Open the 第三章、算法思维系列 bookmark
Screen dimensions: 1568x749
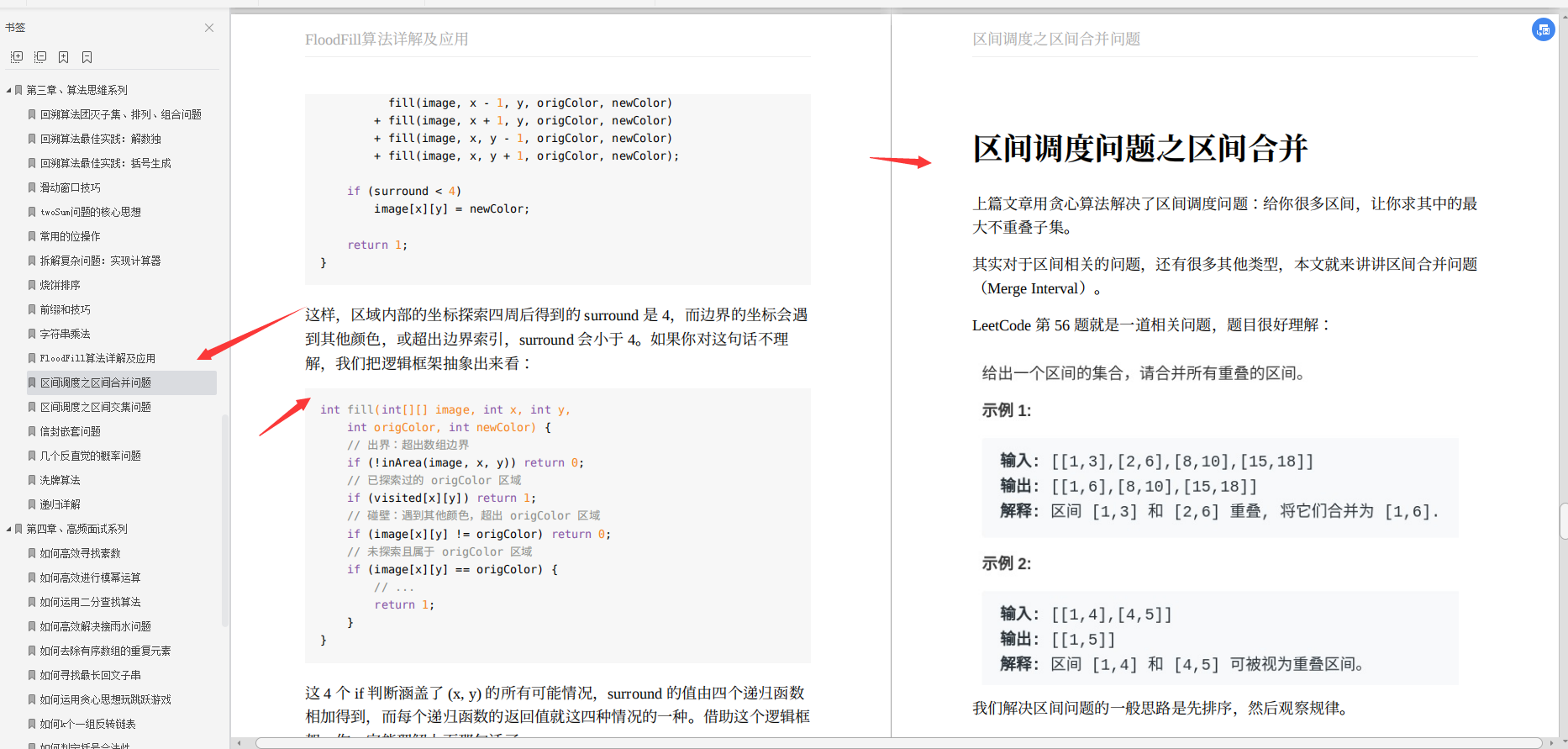(x=76, y=90)
